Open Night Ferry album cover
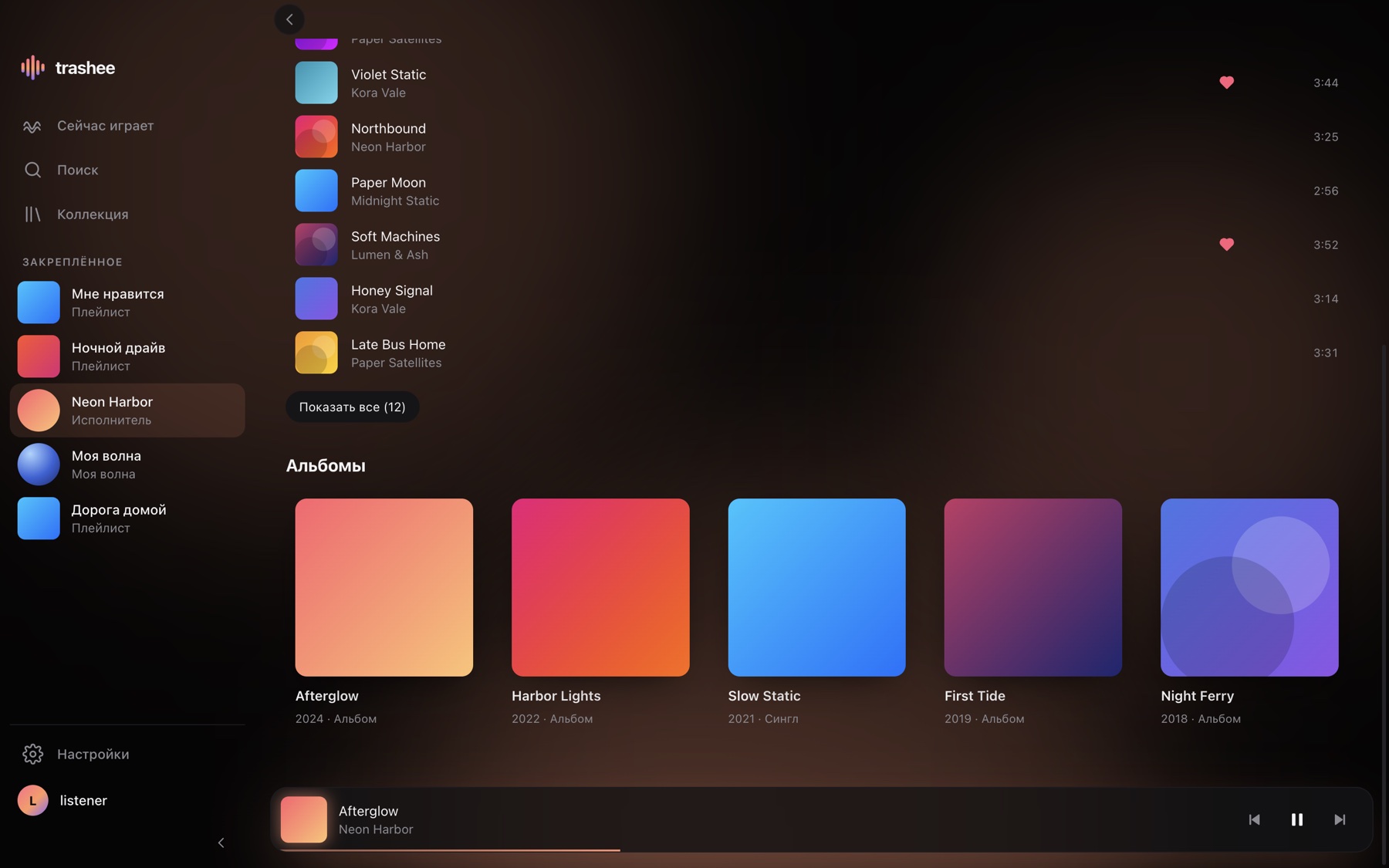Screen dimensions: 1389x868 1249,587
